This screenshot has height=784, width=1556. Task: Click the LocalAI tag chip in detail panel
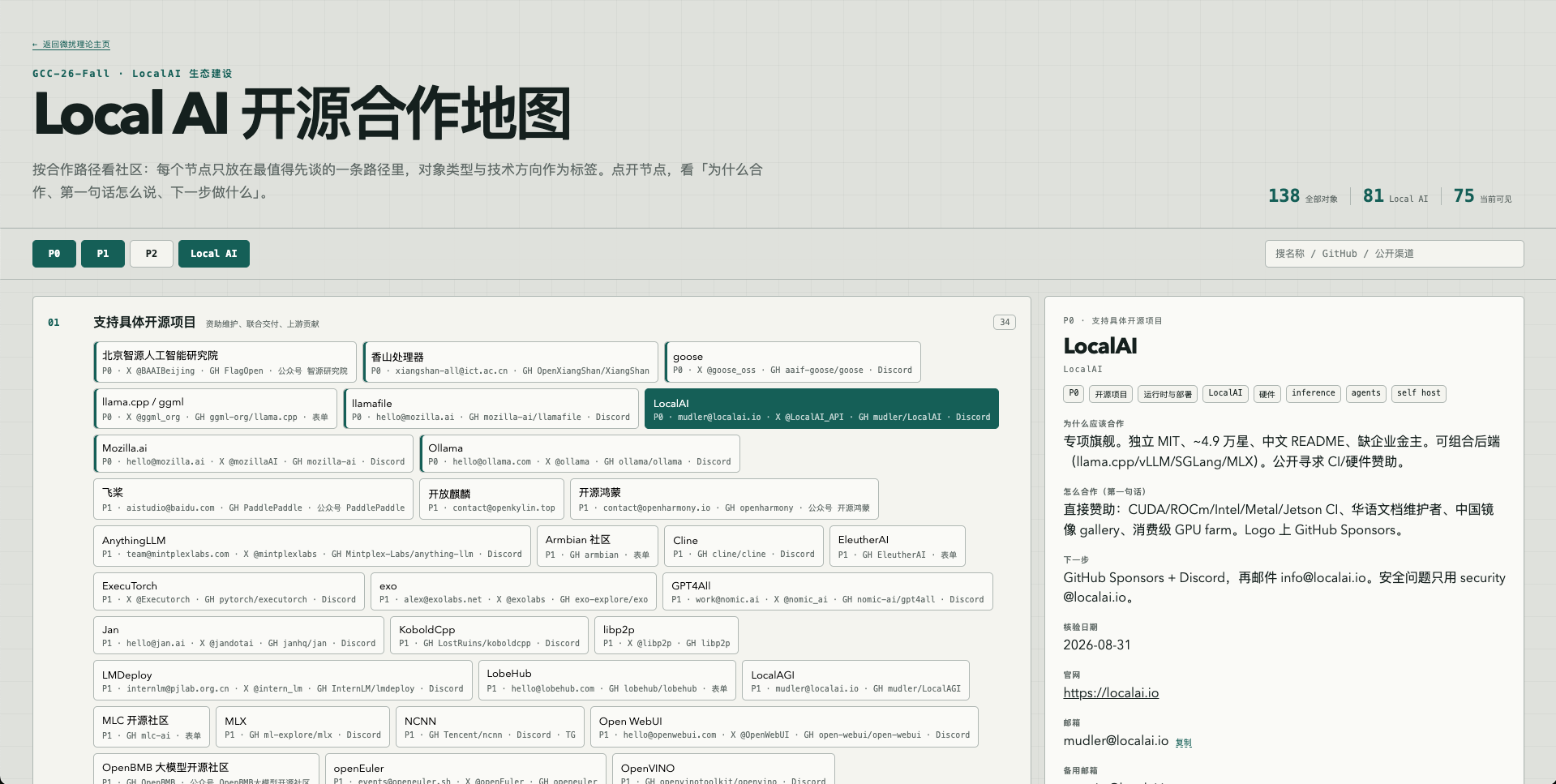[1225, 393]
